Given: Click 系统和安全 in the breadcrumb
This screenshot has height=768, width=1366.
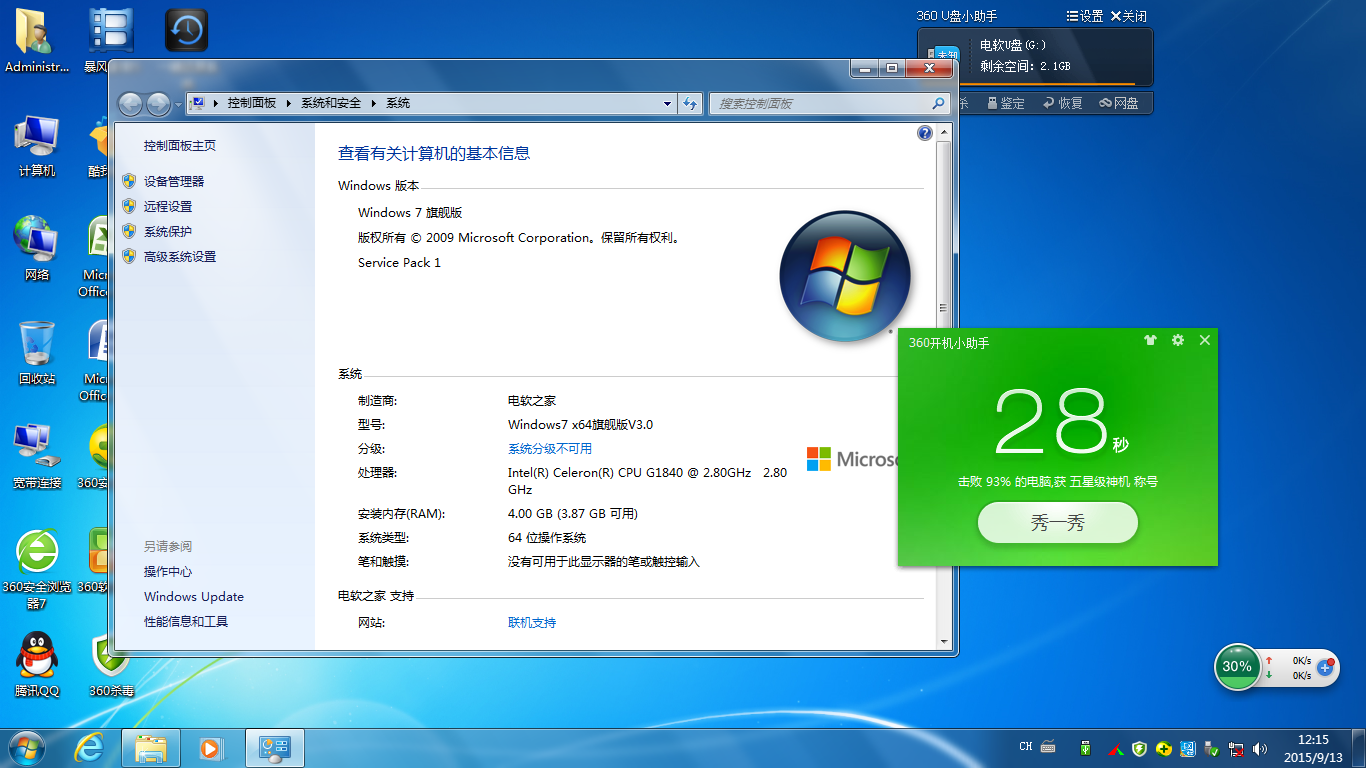Looking at the screenshot, I should tap(331, 103).
